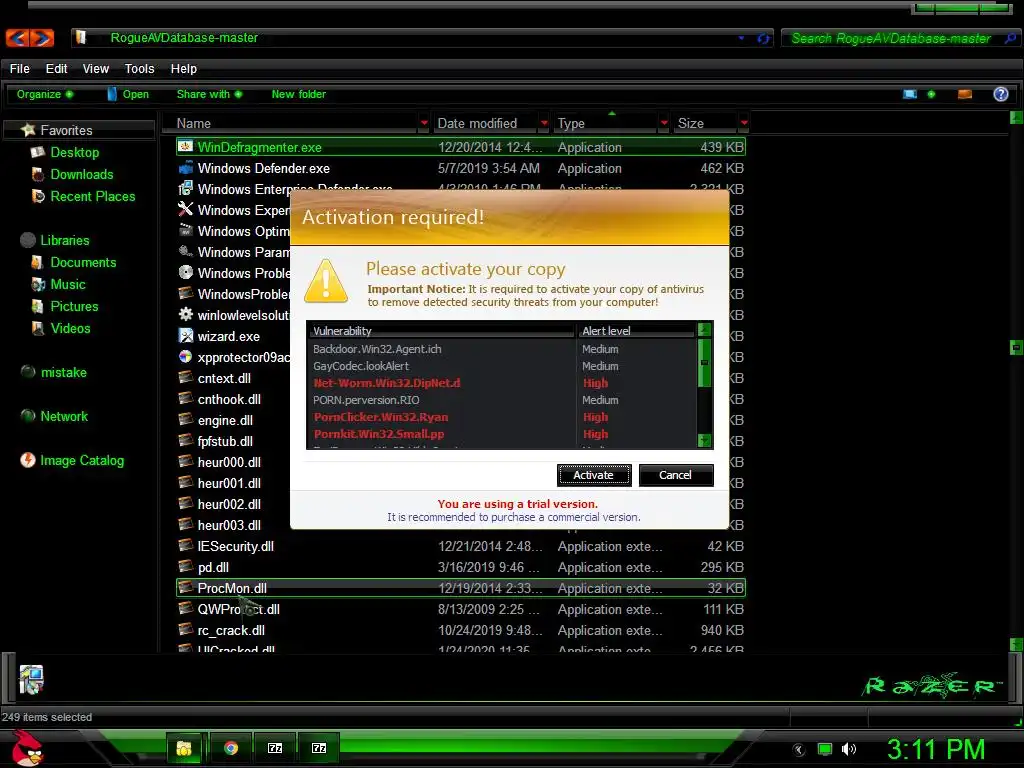Select the ProcMon.dll file

(460, 588)
